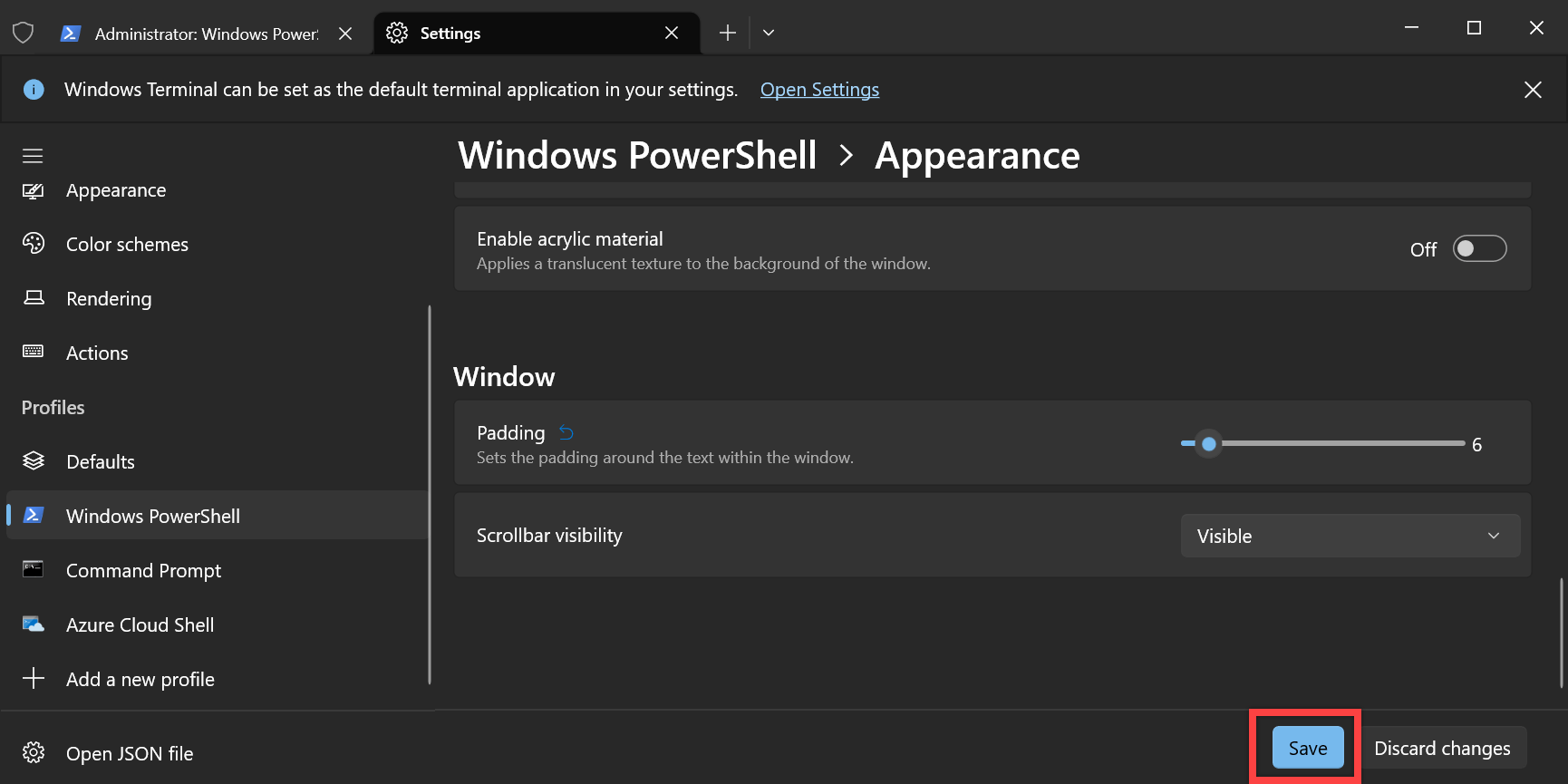Click Add a new profile
1568x784 pixels.
[216, 679]
